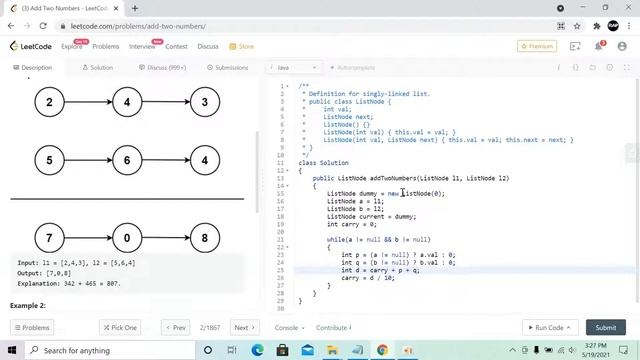Viewport: 640px width, 360px height.
Task: Bookmark this page with the star
Action: (577, 26)
